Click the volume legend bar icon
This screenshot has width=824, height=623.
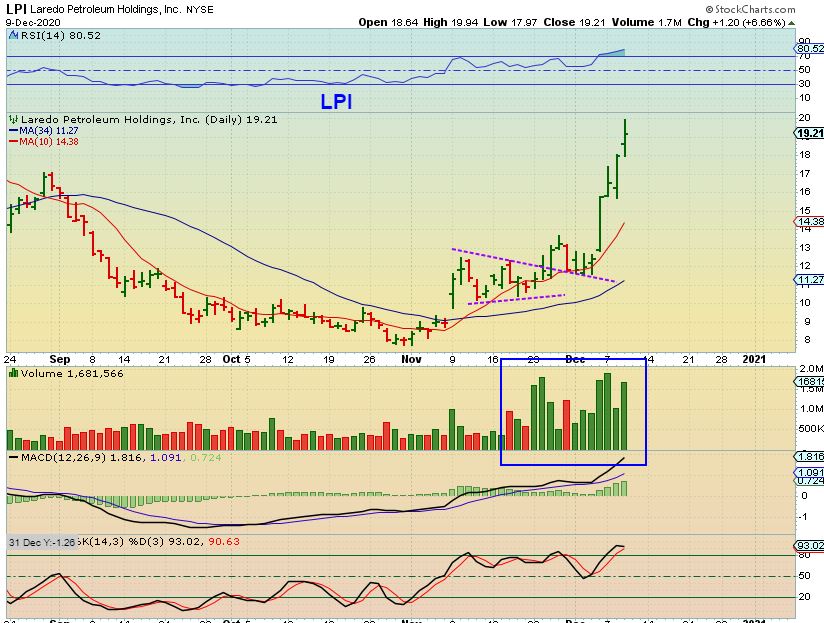point(14,373)
